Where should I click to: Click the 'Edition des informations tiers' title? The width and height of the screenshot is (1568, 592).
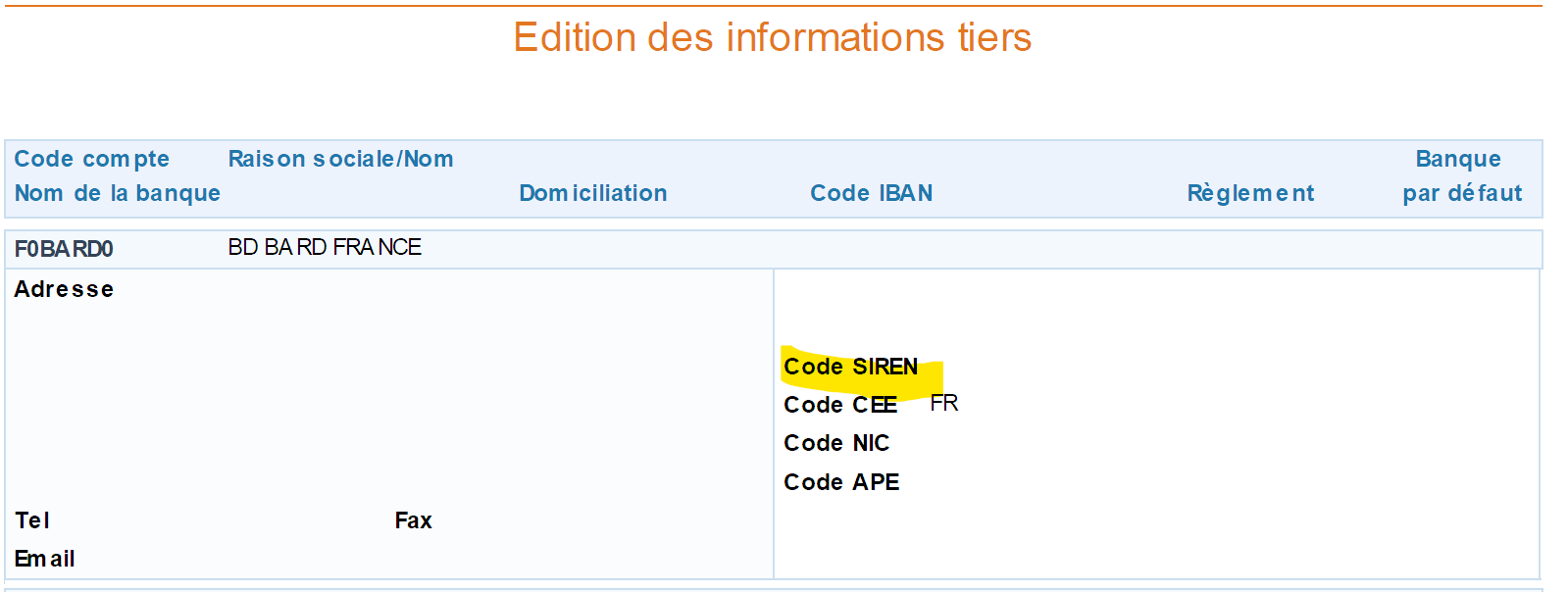click(772, 38)
